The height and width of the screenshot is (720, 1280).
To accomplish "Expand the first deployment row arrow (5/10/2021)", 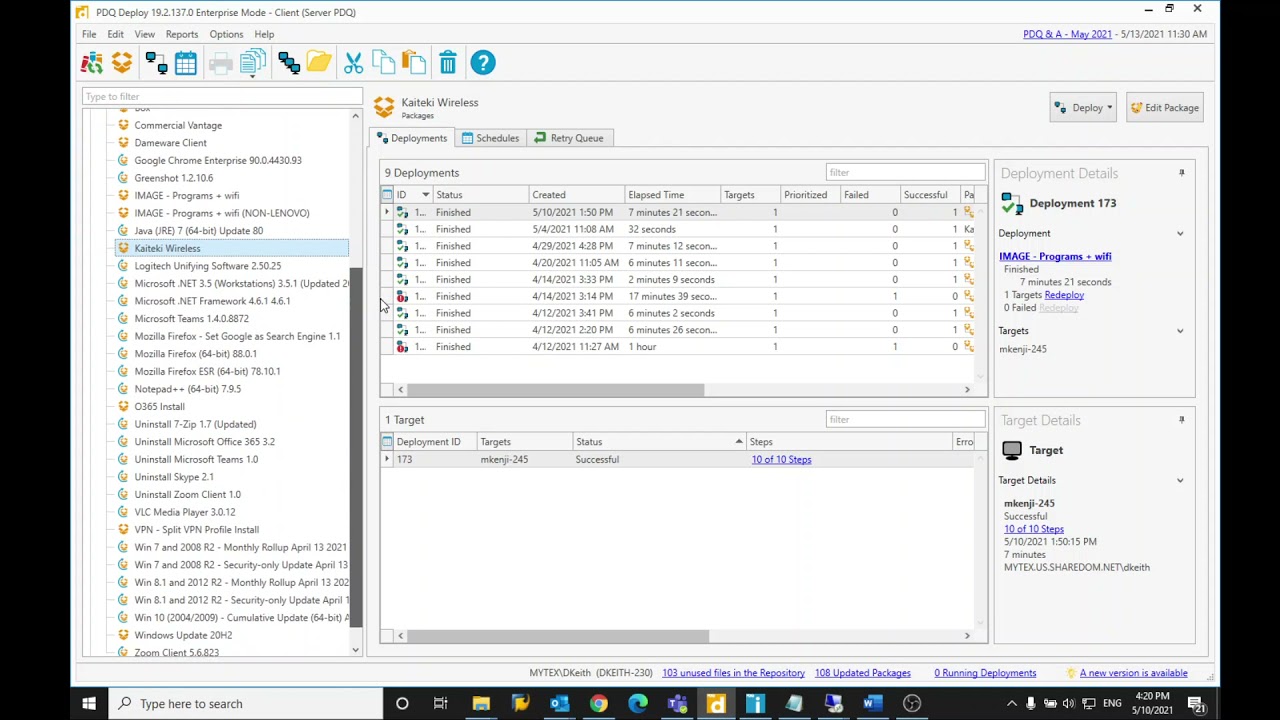I will (x=387, y=212).
